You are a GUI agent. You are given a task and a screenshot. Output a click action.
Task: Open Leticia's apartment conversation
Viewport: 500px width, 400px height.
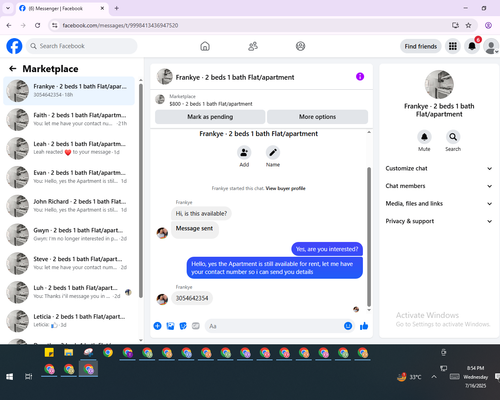[x=69, y=321]
